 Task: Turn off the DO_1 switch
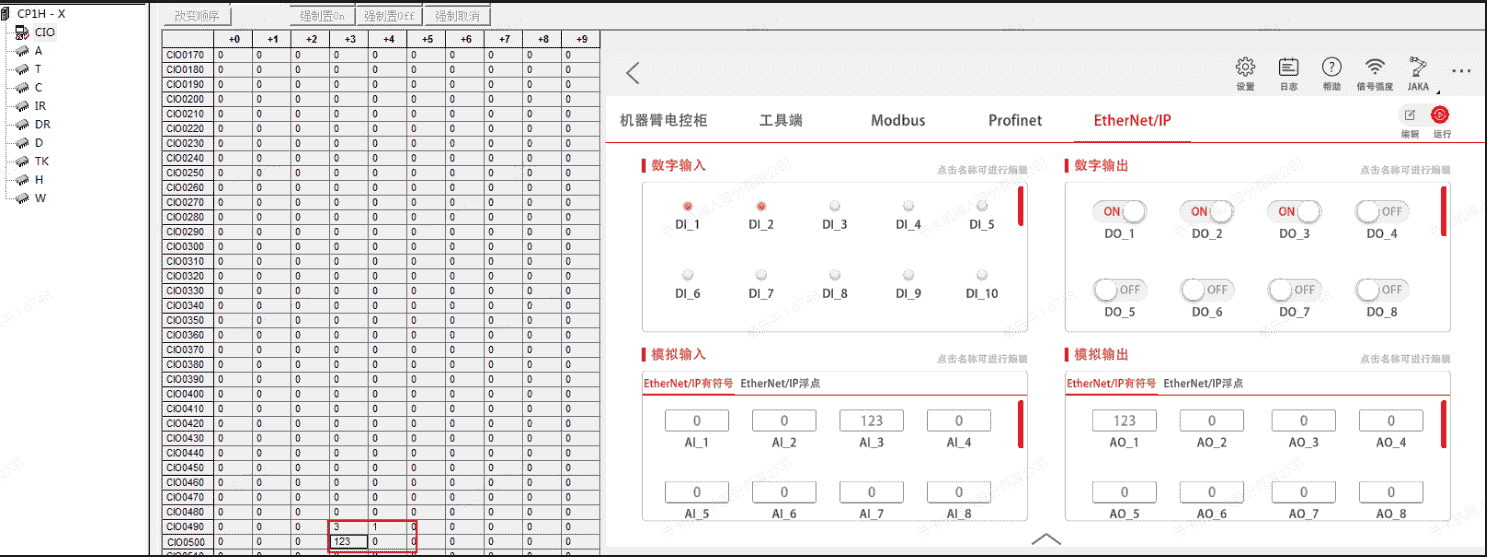coord(1119,212)
